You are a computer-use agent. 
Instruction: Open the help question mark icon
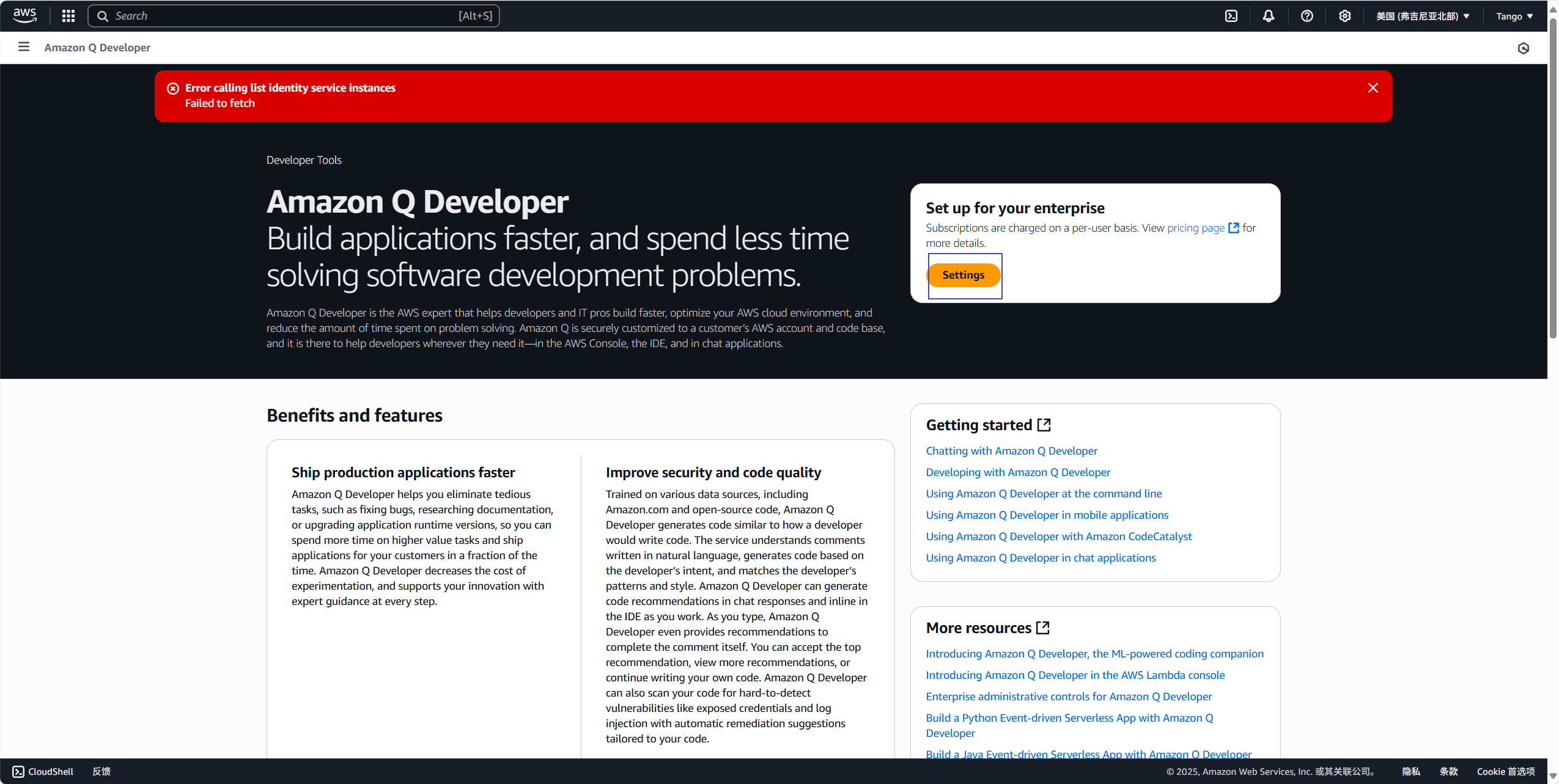pos(1307,16)
